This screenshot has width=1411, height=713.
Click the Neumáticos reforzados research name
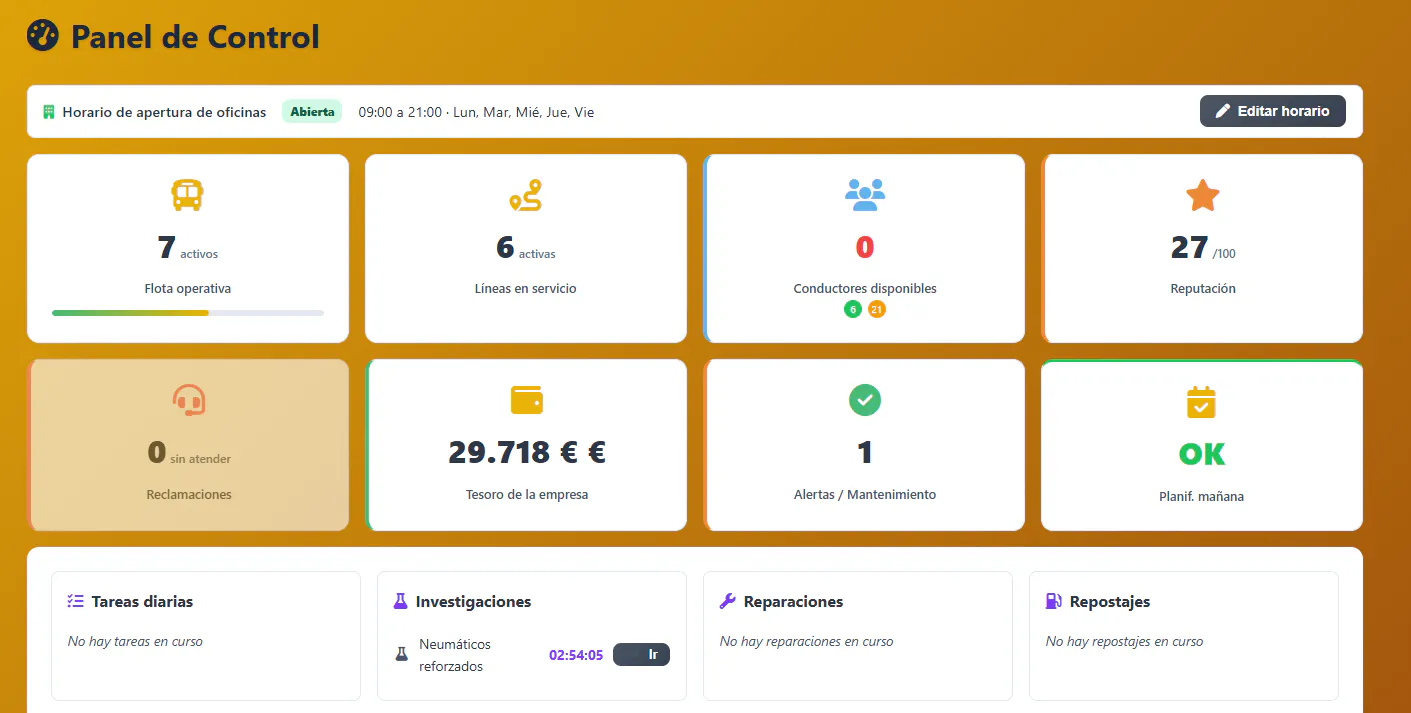click(455, 655)
